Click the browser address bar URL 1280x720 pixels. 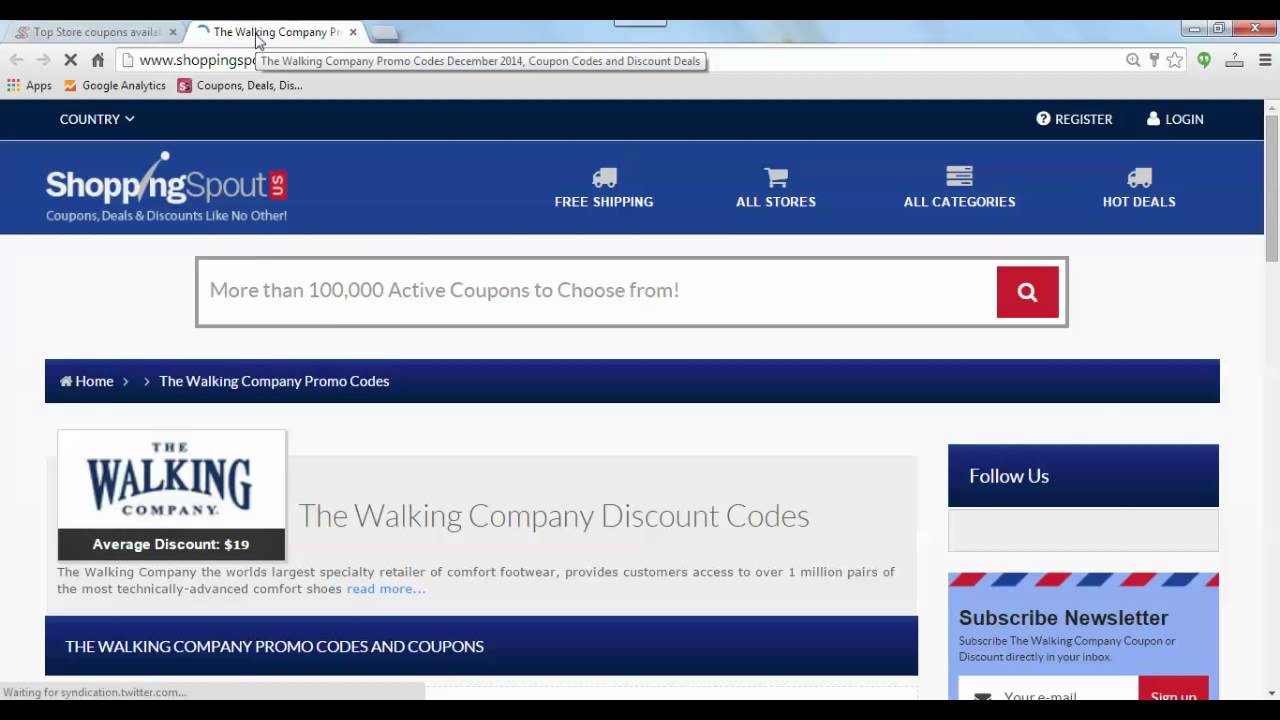coord(197,60)
